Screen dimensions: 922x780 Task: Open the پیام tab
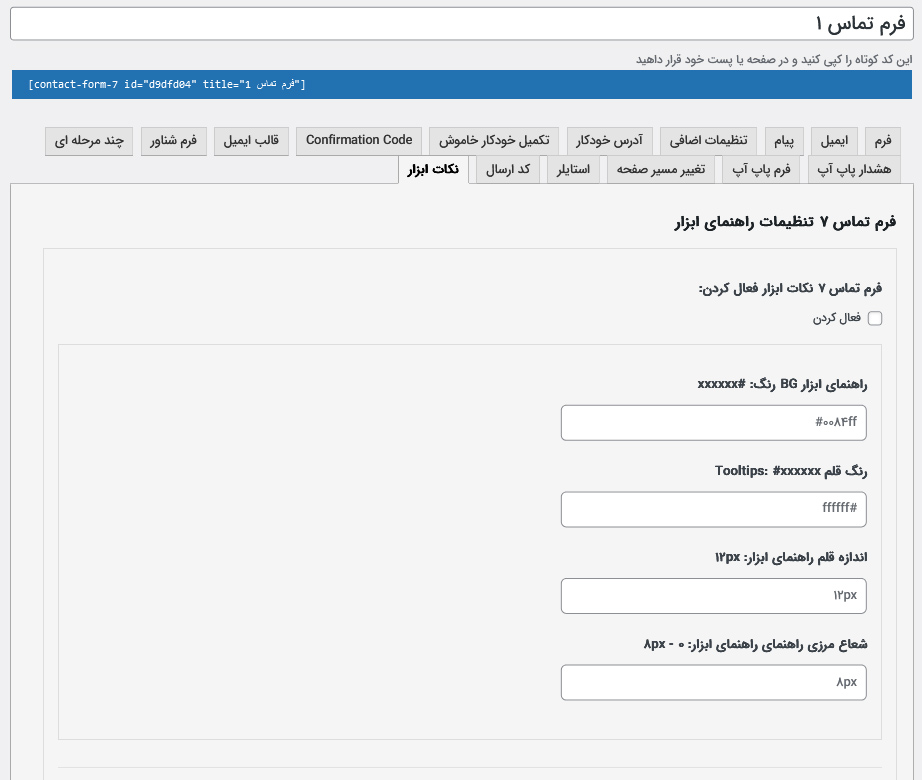(784, 141)
